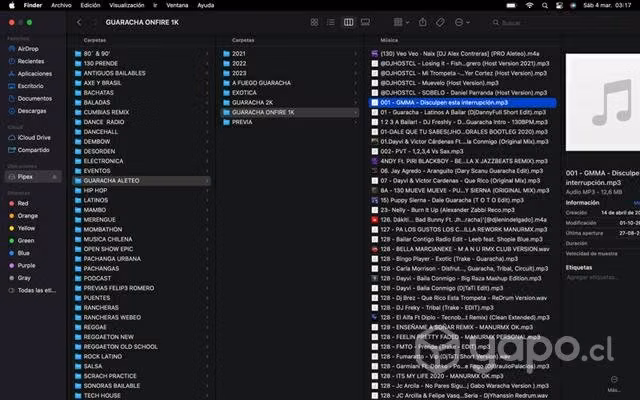Open AirDrop in the sidebar
640x400 pixels.
click(28, 49)
